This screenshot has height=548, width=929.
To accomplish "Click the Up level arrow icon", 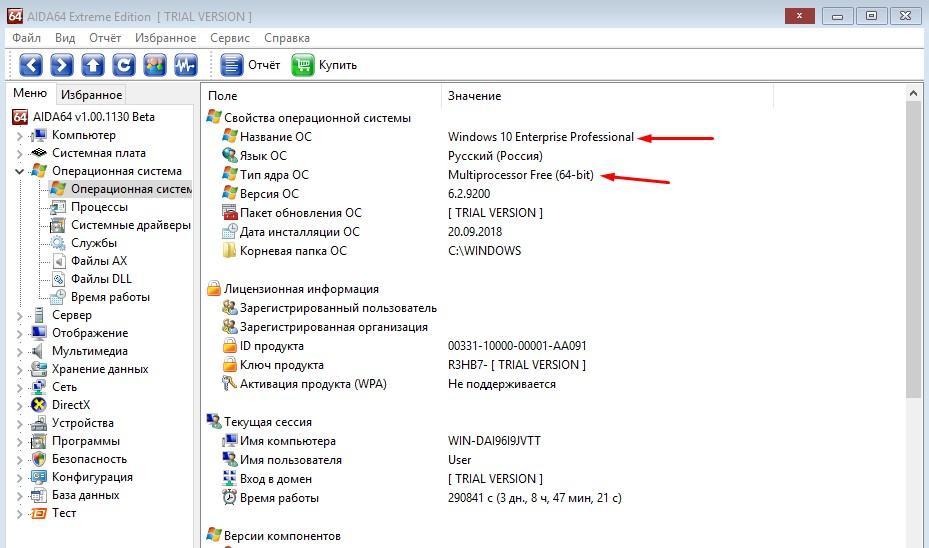I will click(92, 65).
